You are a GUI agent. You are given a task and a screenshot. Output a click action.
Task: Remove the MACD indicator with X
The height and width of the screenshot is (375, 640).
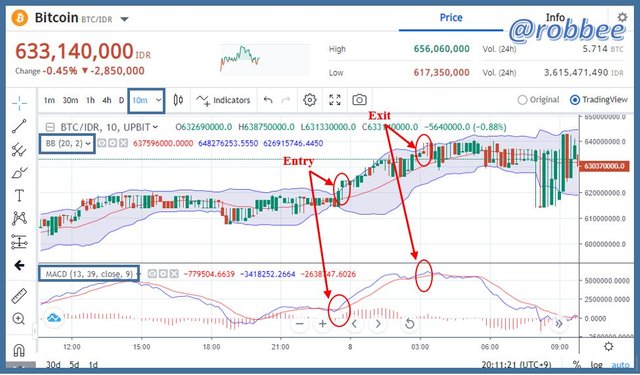point(174,274)
